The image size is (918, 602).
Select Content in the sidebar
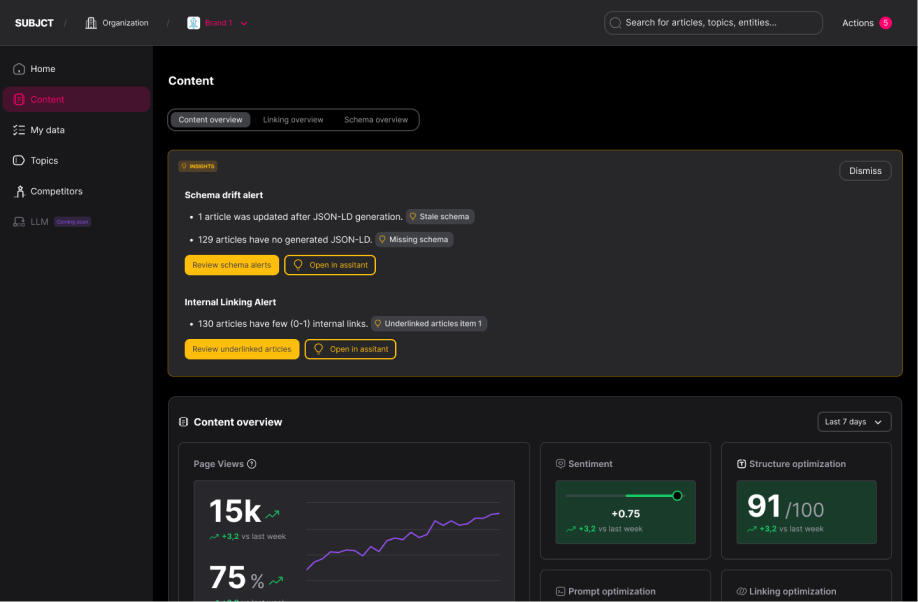[76, 99]
